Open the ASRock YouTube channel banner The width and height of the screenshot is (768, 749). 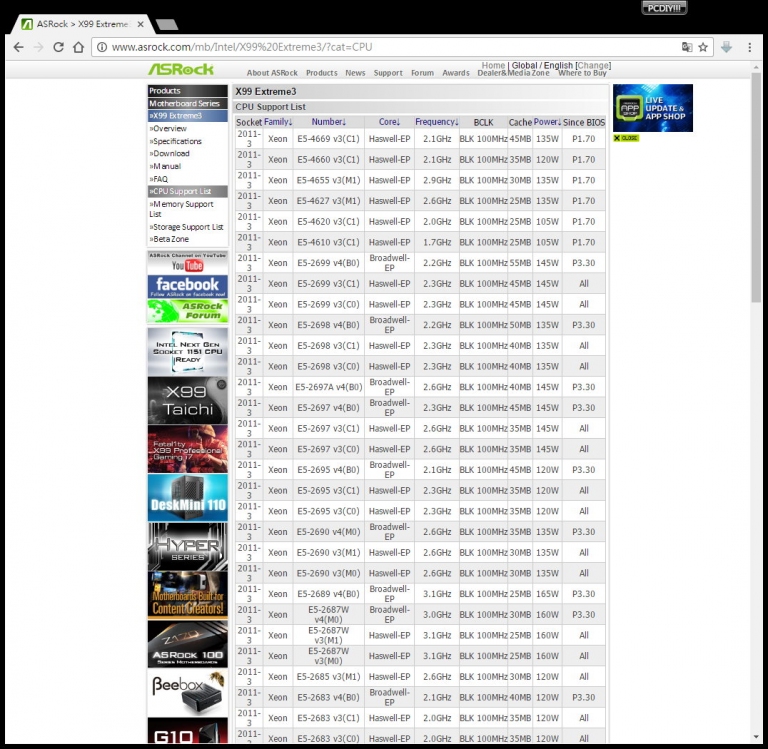tap(188, 263)
